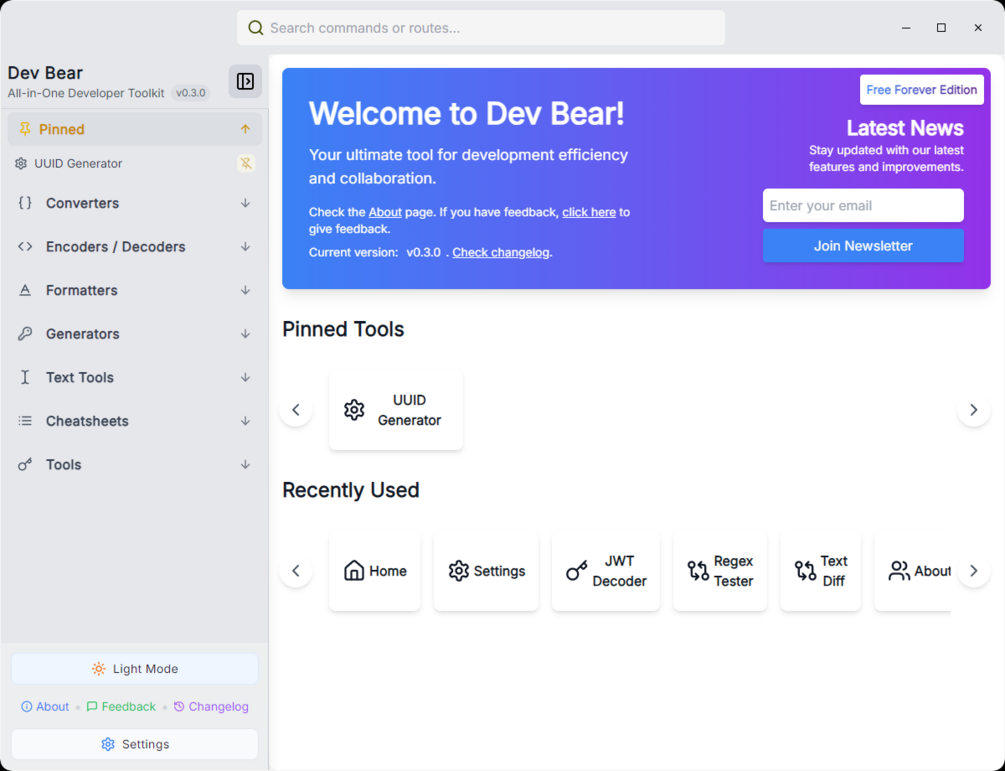Collapse the sidebar using the panel toggle icon
The image size is (1005, 771).
(245, 81)
